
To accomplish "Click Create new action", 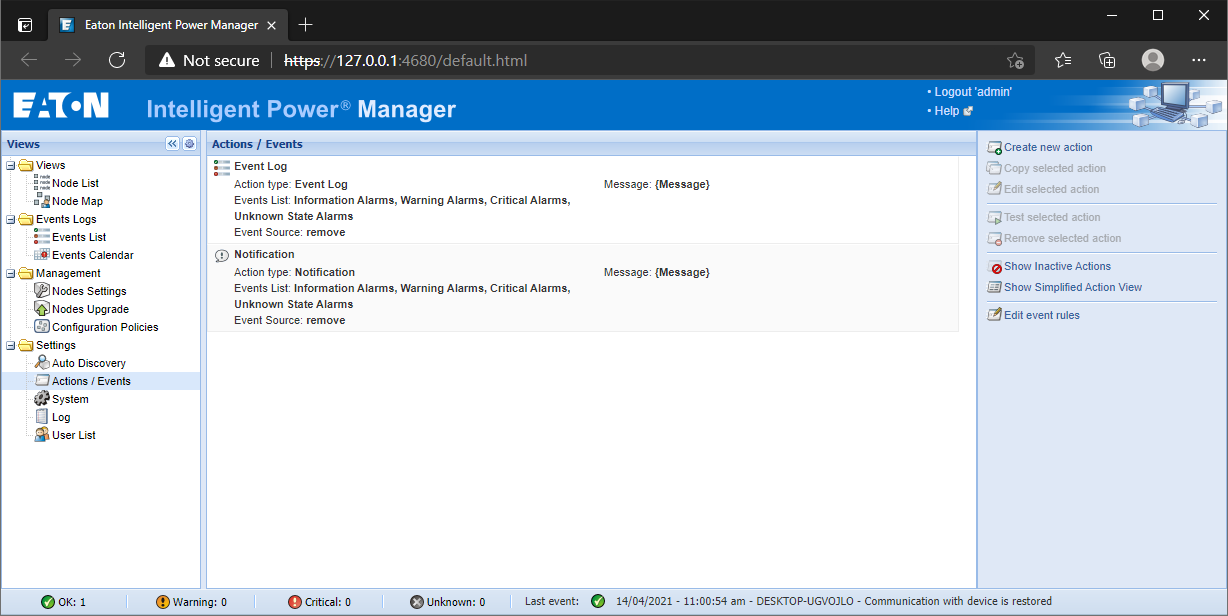I will 1048,147.
